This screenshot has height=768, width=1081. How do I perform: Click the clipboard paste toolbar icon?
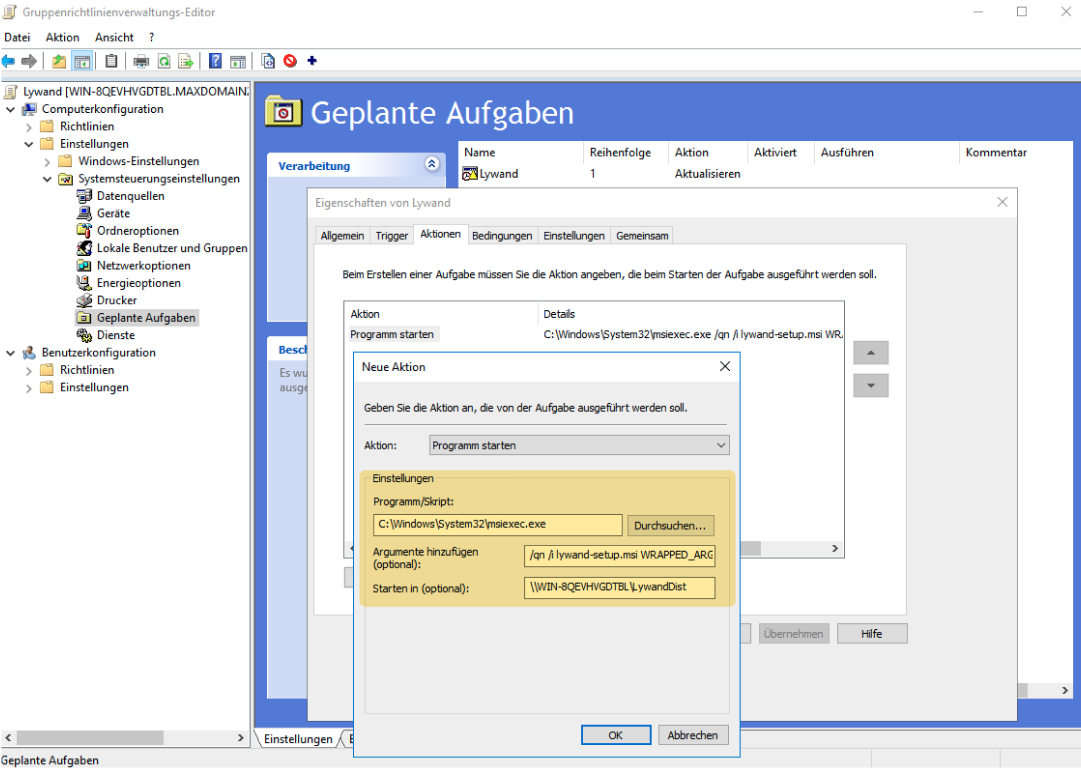(111, 61)
